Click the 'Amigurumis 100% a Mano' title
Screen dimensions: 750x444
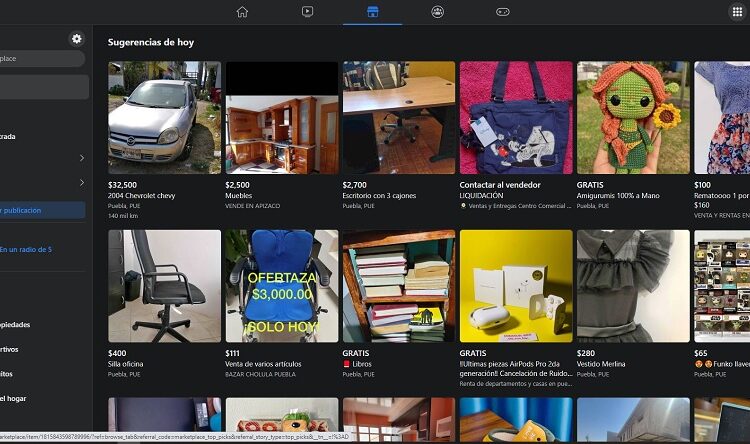618,195
